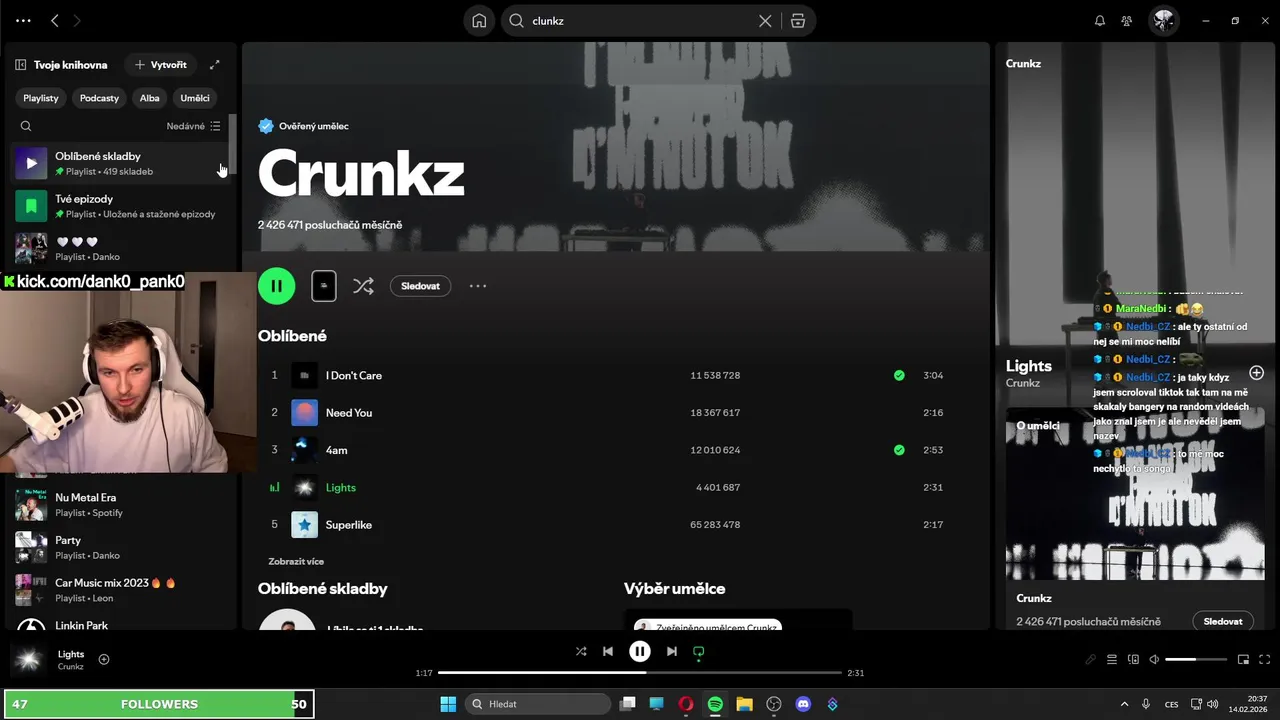
Task: Filter library by Podcasty
Action: pos(99,98)
